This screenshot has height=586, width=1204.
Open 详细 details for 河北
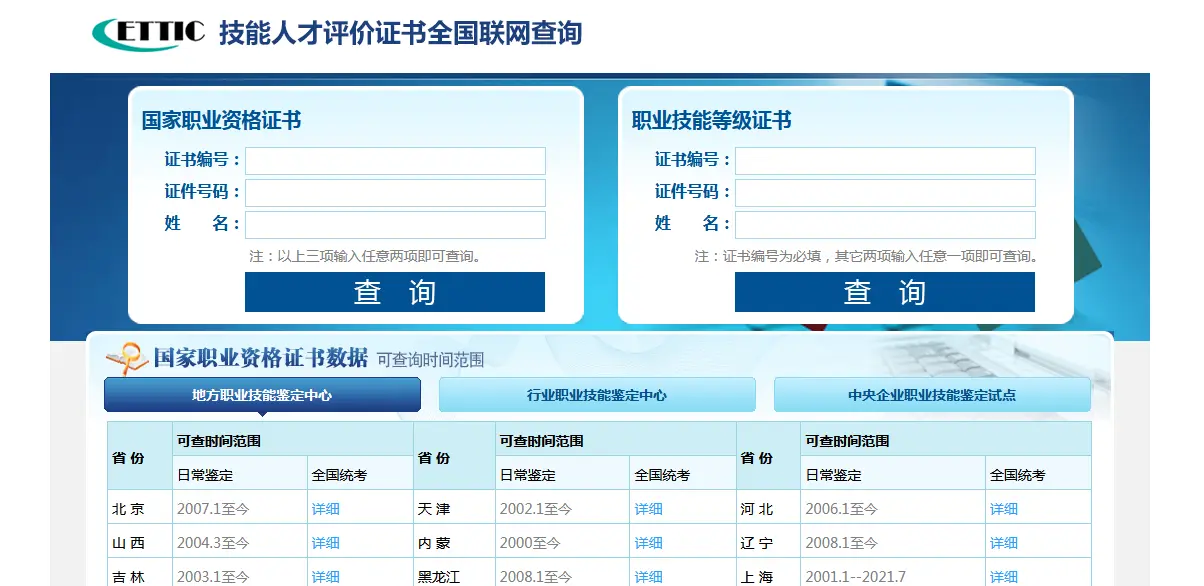(x=1002, y=508)
